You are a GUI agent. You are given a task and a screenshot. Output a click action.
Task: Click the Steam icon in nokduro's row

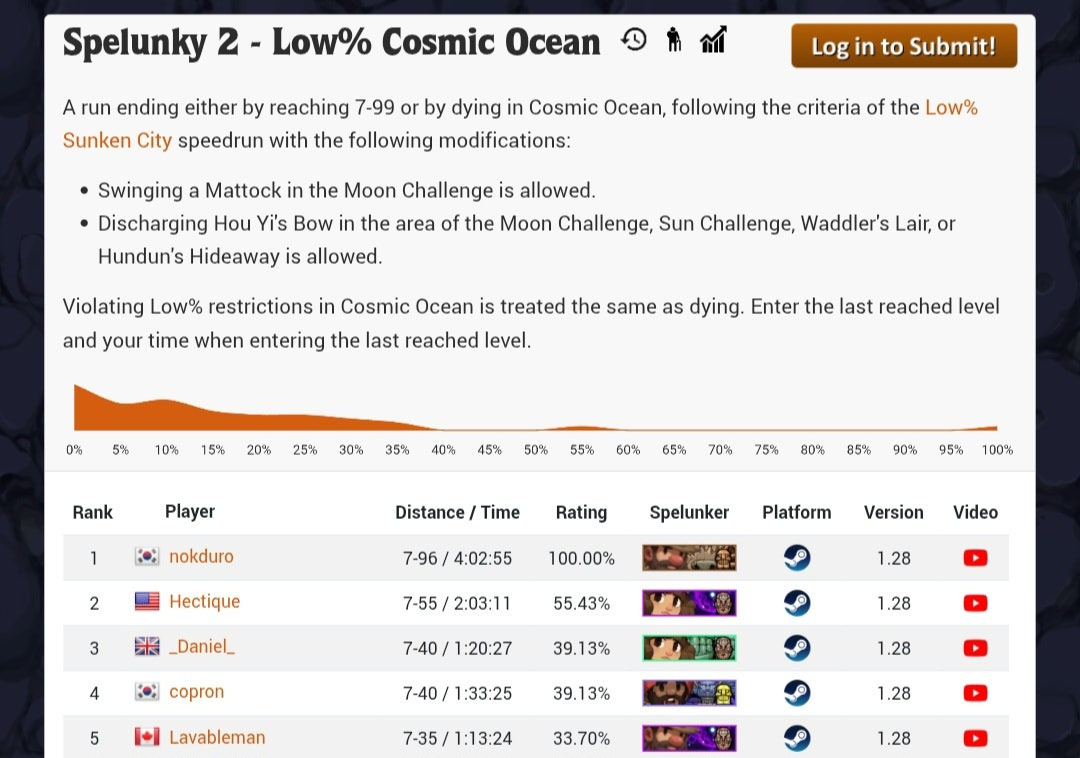[797, 558]
